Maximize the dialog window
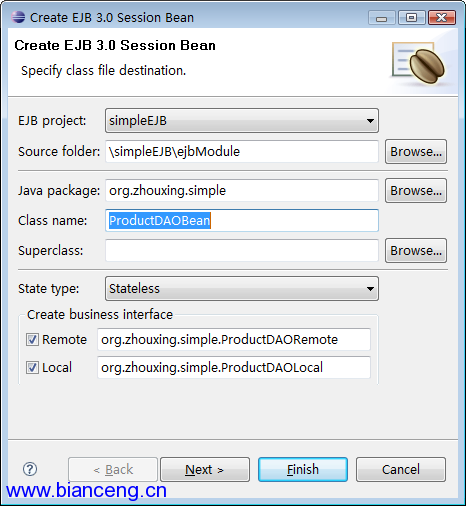The width and height of the screenshot is (466, 506). click(x=412, y=17)
